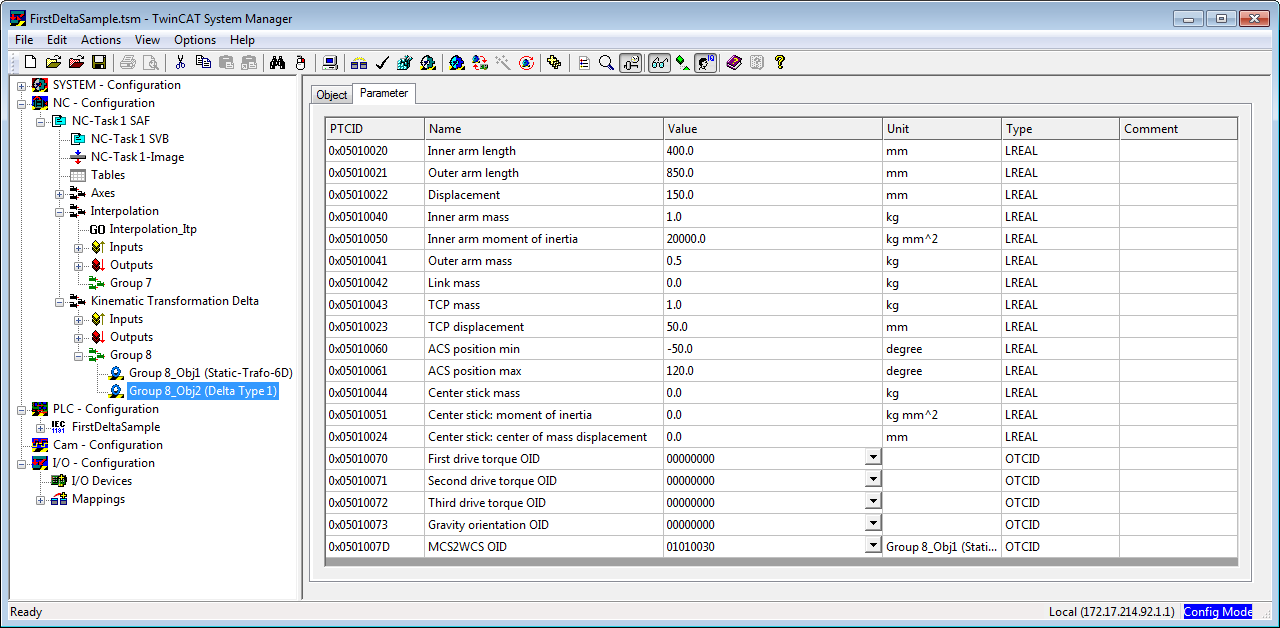1280x628 pixels.
Task: Expand the Axes tree node
Action: pyautogui.click(x=60, y=193)
